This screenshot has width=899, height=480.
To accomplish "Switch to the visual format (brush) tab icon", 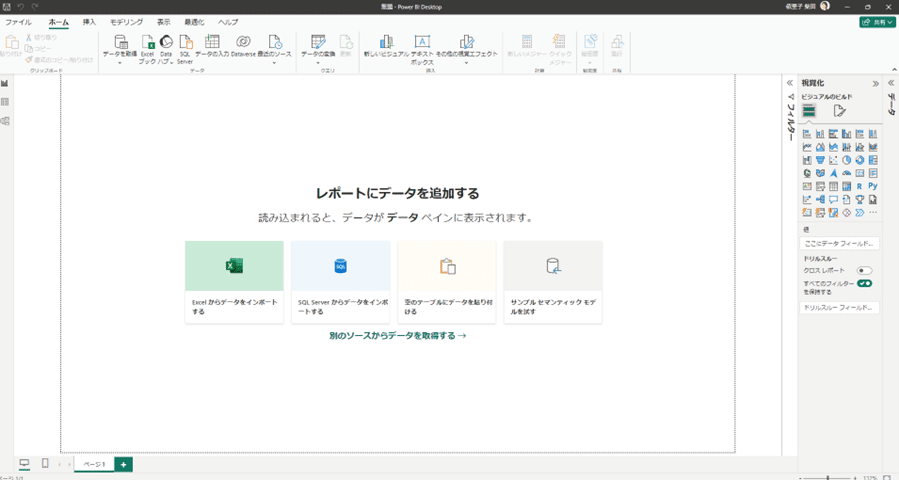I will tap(839, 111).
